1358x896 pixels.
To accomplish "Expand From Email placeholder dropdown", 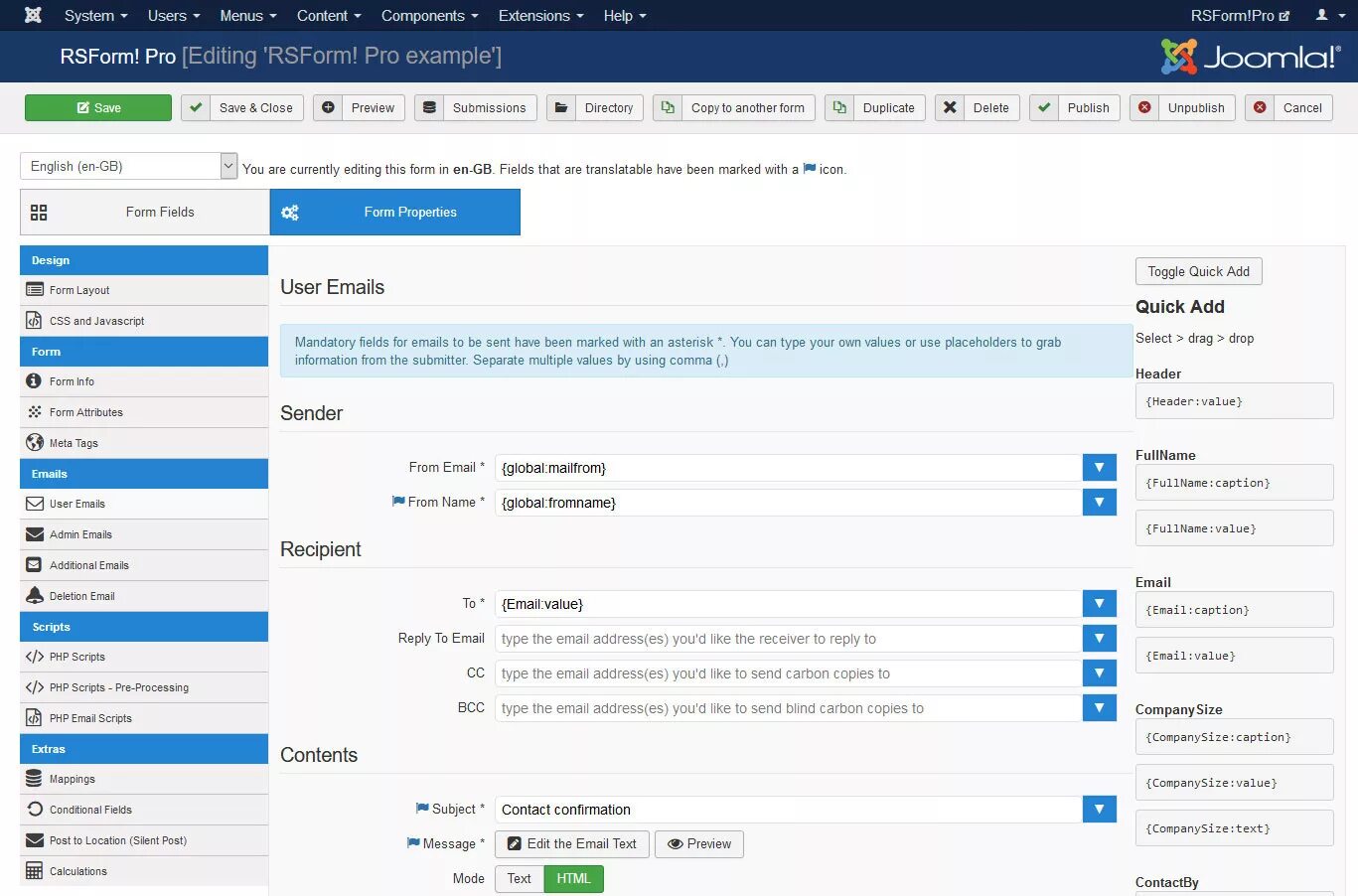I will coord(1099,468).
